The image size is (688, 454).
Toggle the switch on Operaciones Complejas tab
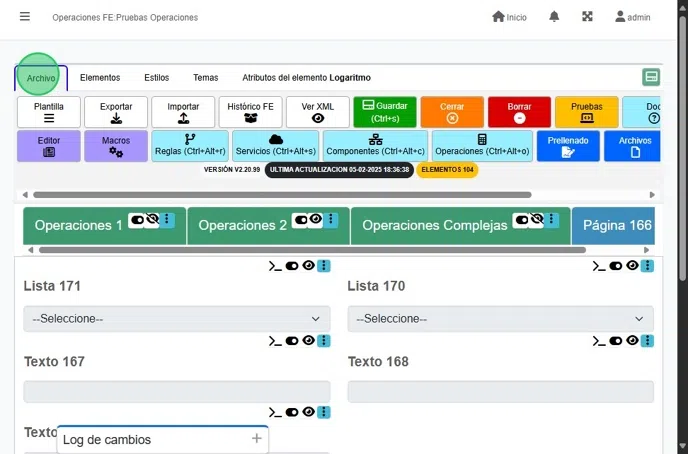point(522,220)
